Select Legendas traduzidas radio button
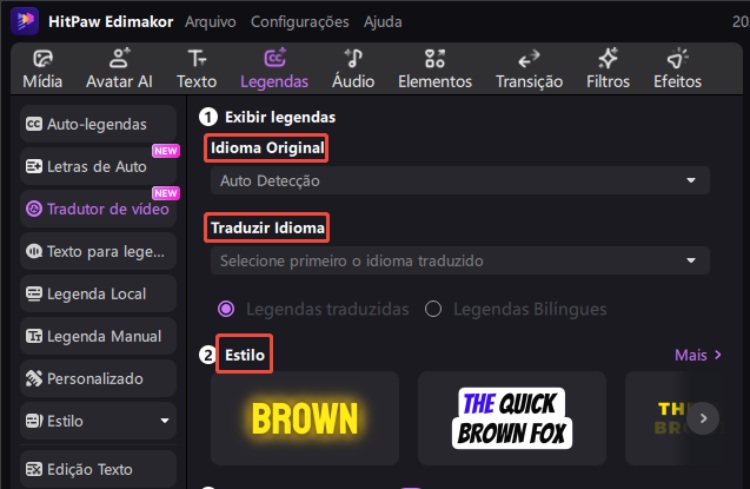This screenshot has height=489, width=750. 226,309
